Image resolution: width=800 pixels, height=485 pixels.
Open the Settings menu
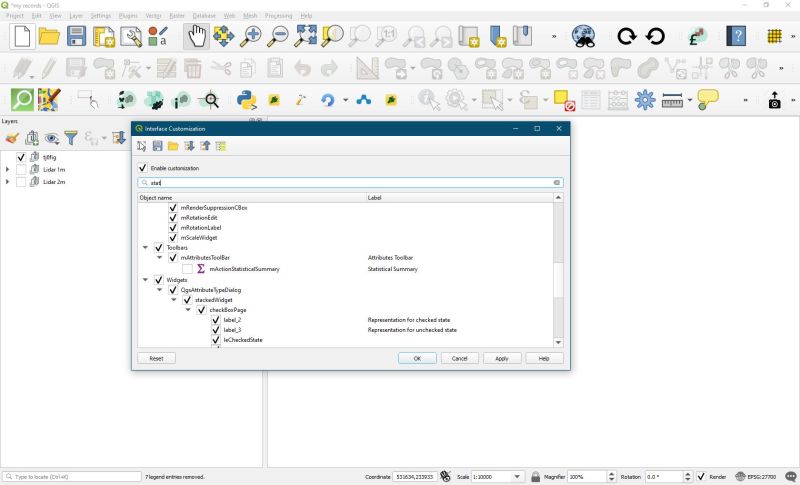click(x=101, y=16)
